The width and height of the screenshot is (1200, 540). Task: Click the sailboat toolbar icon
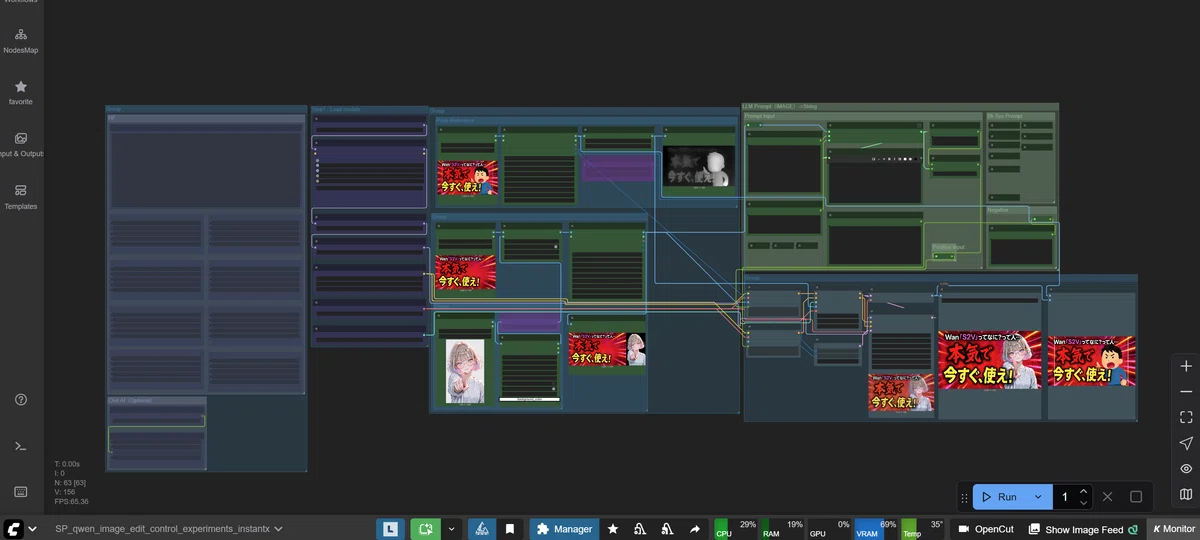coord(481,529)
